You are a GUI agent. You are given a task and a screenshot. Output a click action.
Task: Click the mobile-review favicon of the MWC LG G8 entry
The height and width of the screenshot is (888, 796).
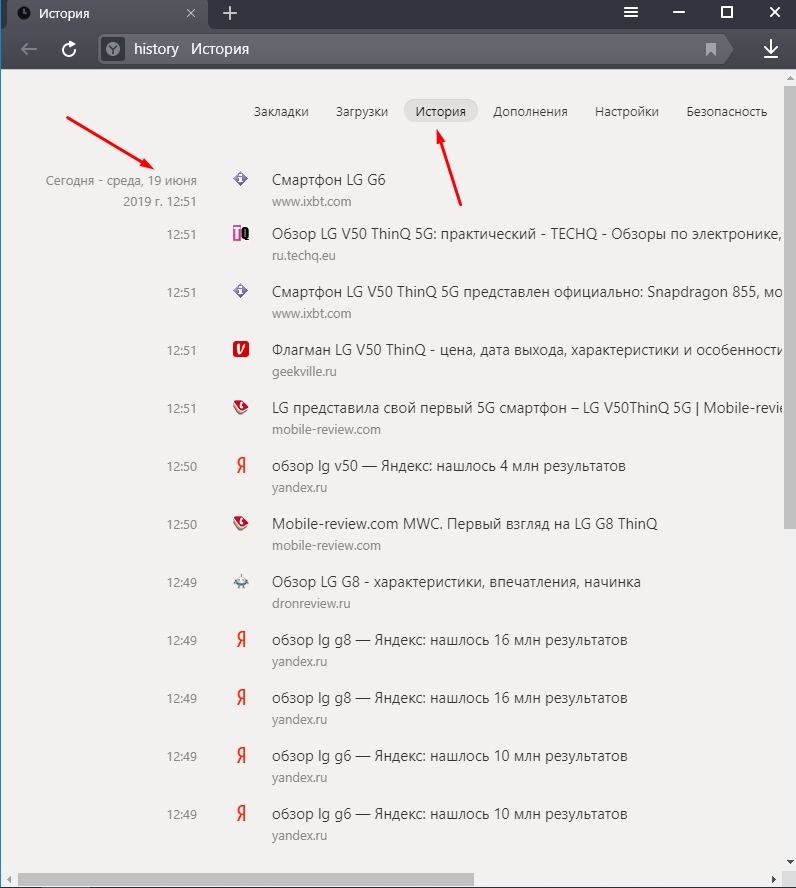(x=241, y=523)
